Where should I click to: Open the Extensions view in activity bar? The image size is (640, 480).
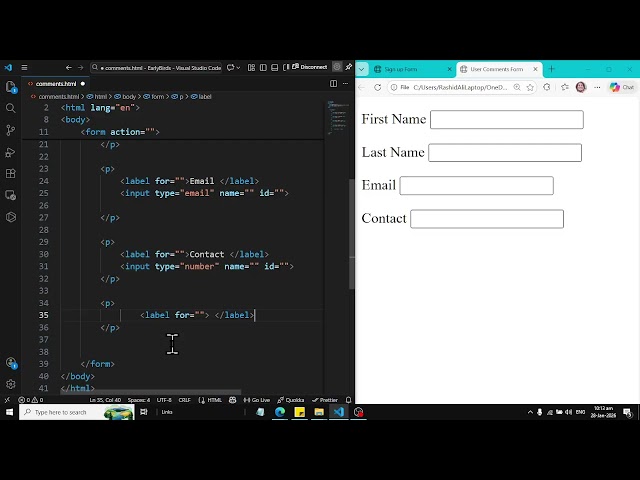coord(11,173)
